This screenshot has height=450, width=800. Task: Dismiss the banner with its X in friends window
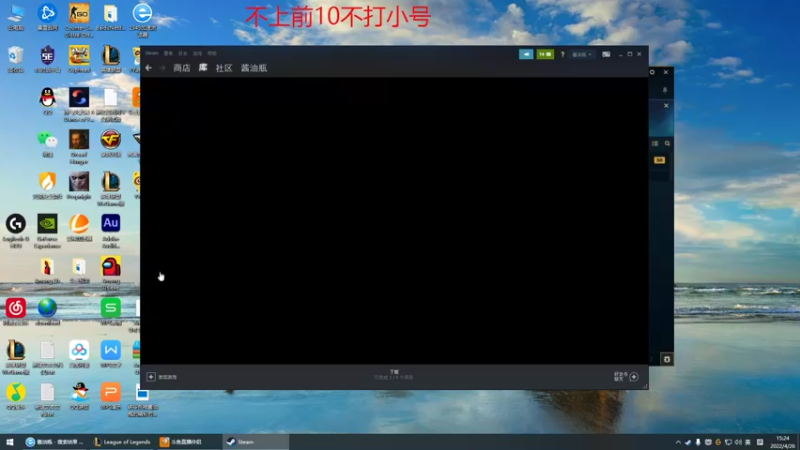[666, 106]
